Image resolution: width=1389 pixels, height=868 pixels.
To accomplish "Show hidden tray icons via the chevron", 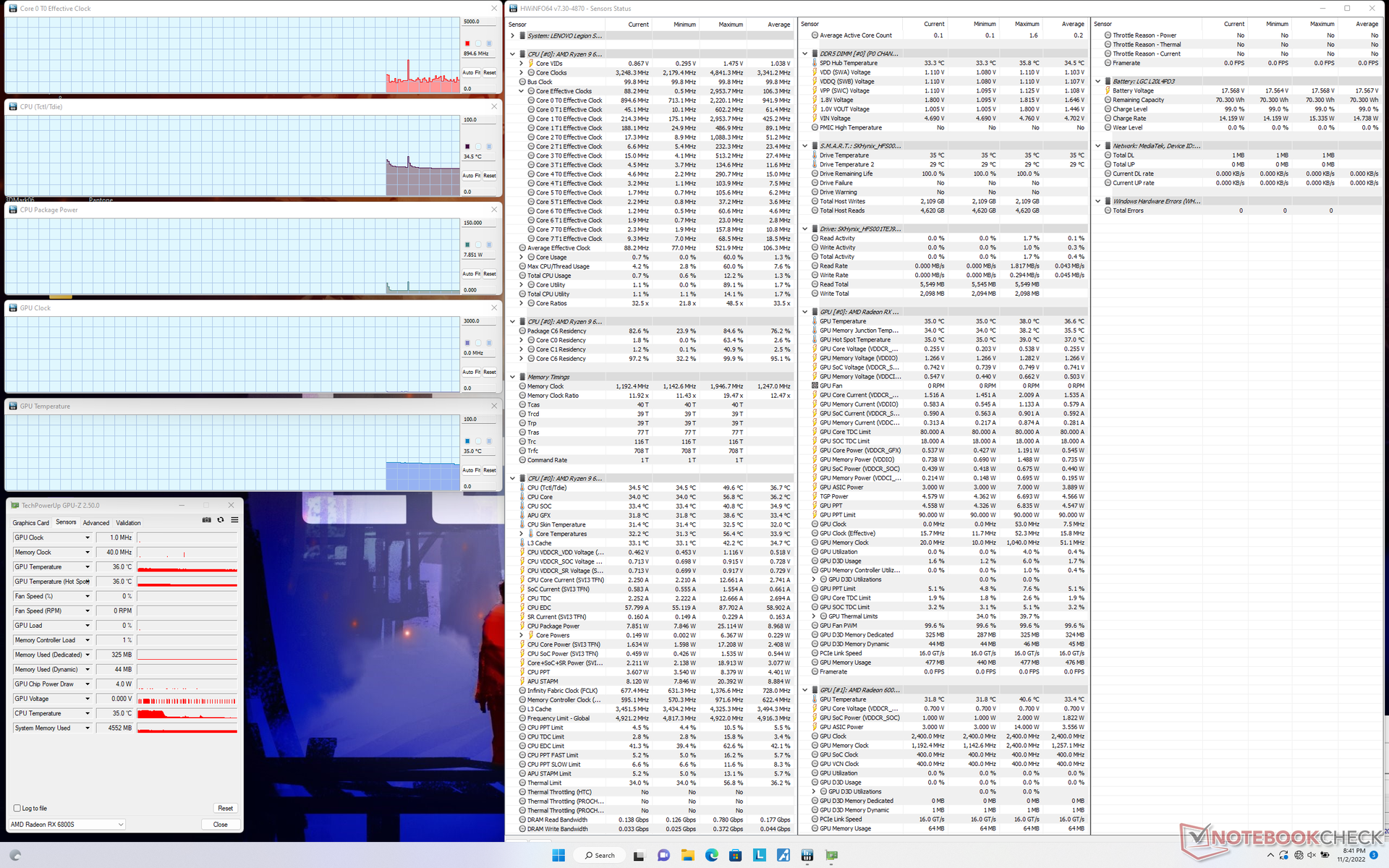I will [x=1271, y=855].
